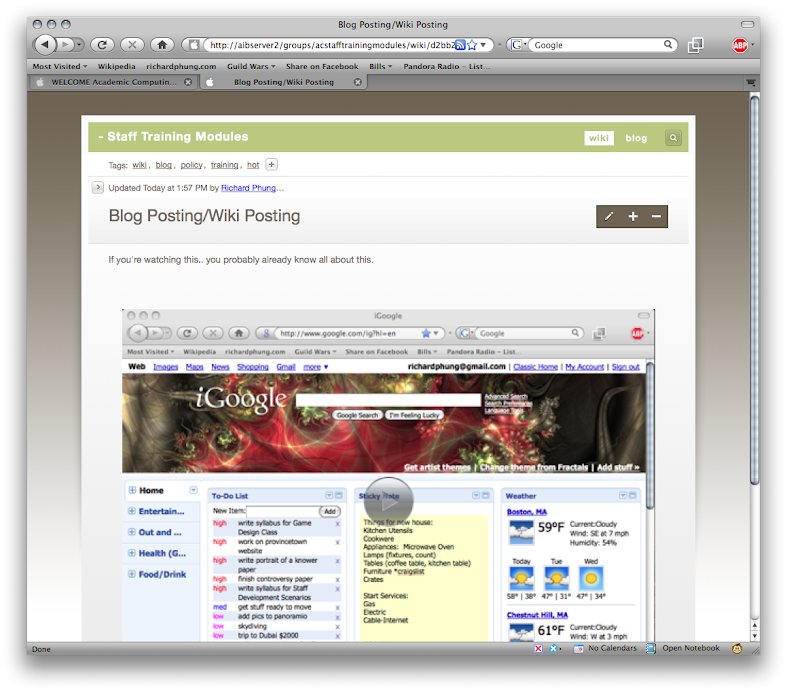Click the 'policy' tag link
The image size is (787, 692).
click(191, 165)
